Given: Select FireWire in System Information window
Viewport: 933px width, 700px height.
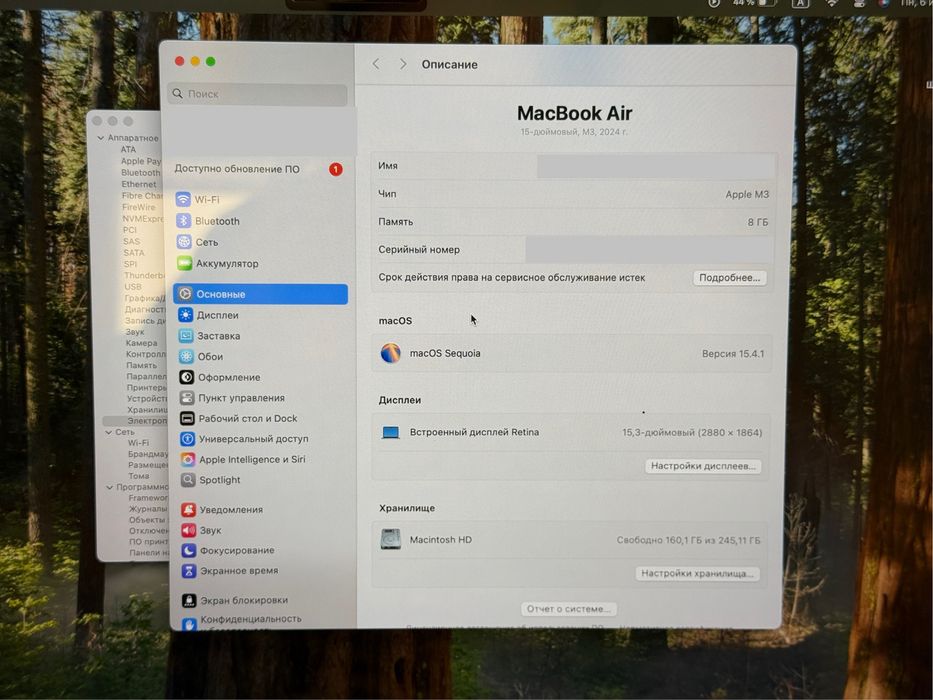Looking at the screenshot, I should pos(139,207).
